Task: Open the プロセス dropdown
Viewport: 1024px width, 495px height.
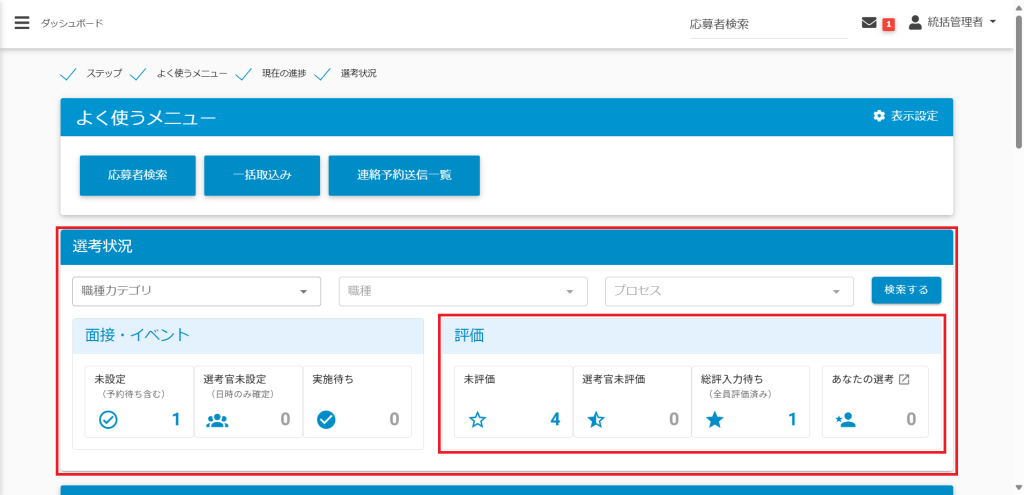Action: click(729, 291)
